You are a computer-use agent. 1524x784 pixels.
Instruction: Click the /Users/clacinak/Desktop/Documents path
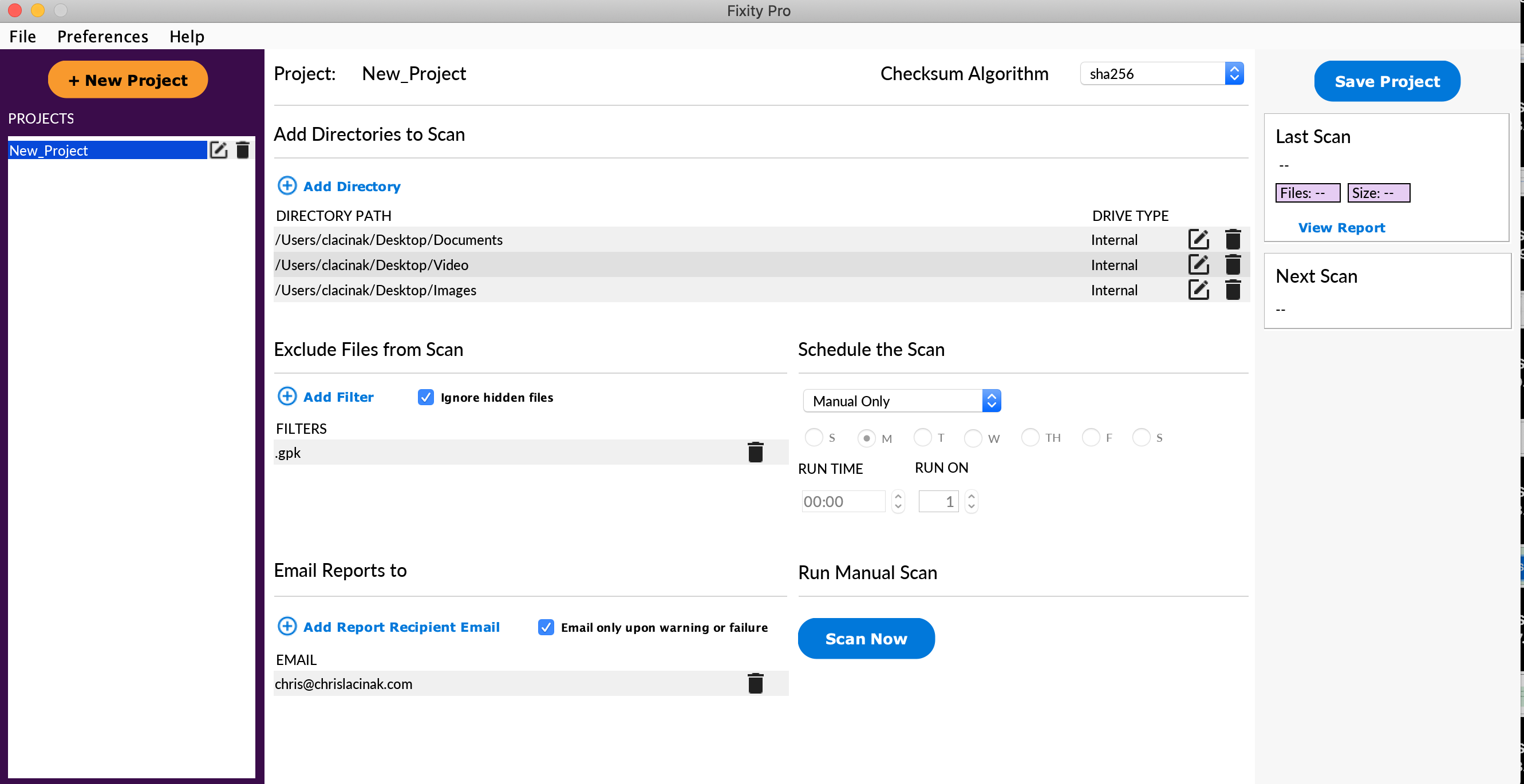pos(389,239)
